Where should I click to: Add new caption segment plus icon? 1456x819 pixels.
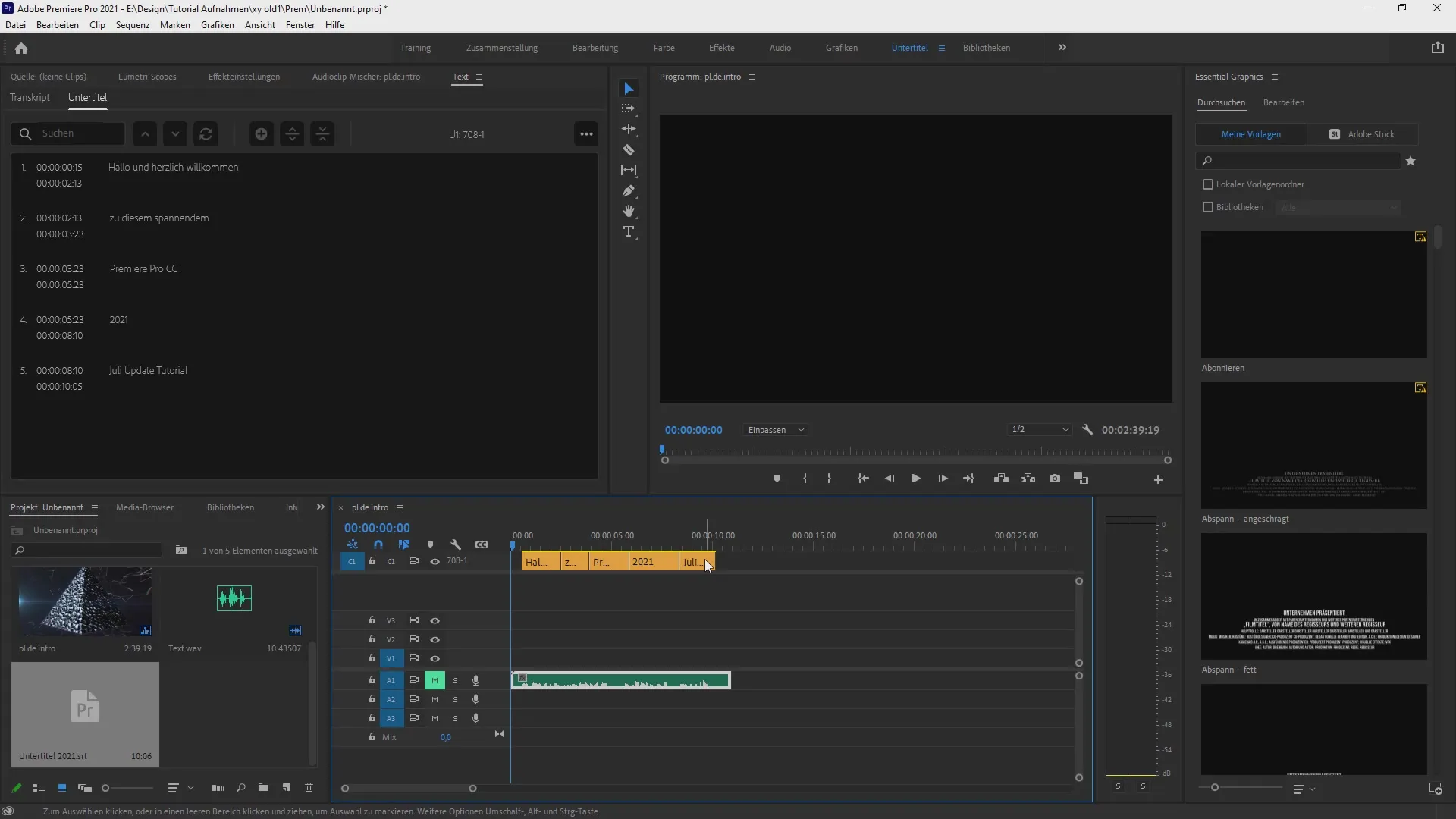pos(261,134)
